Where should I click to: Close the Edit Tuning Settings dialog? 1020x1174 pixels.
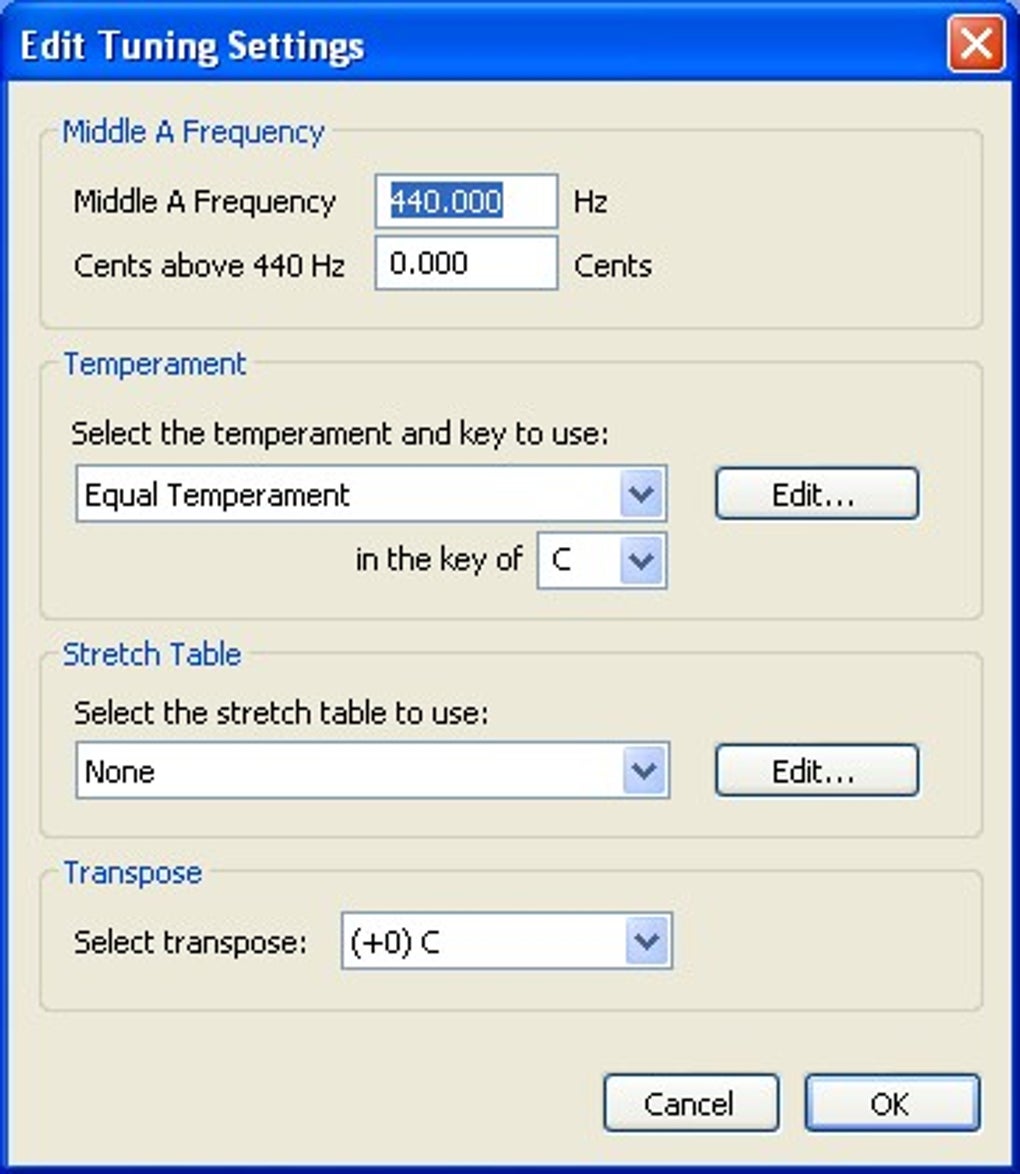(975, 45)
